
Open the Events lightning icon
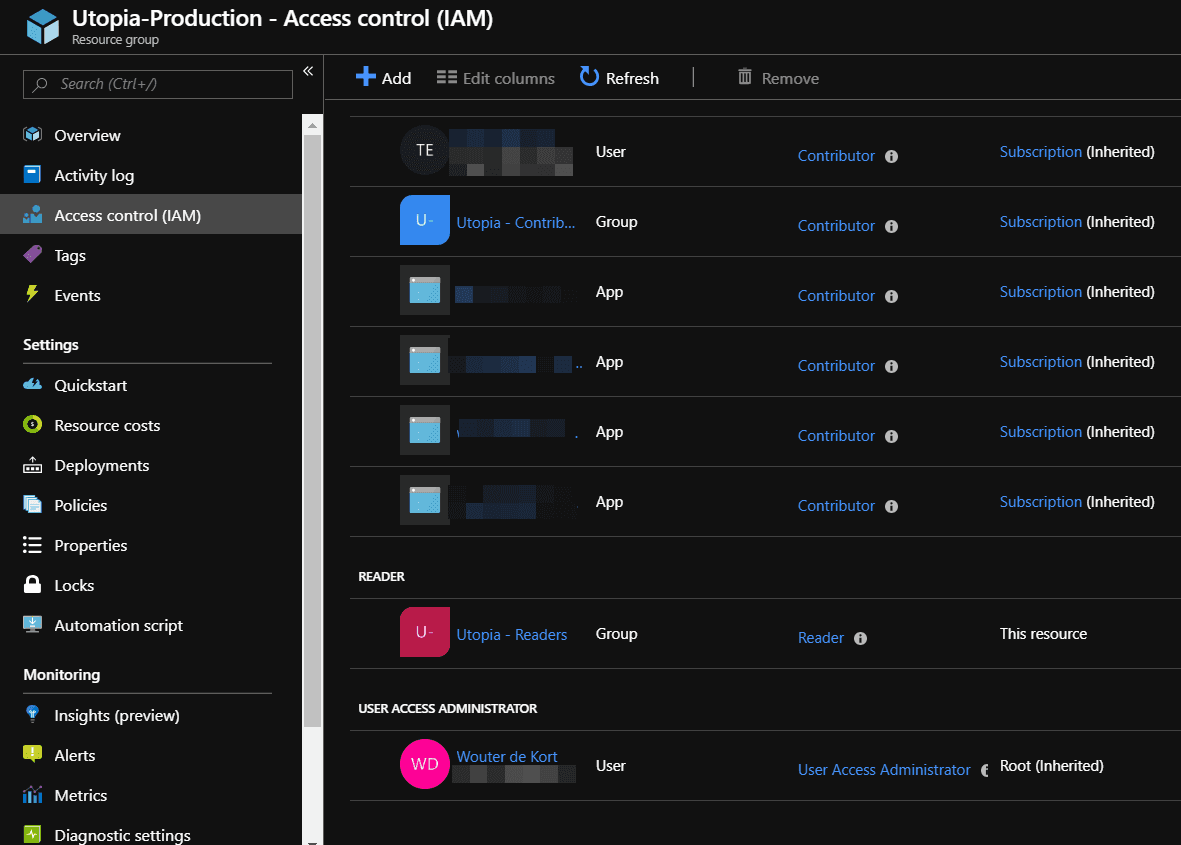[32, 294]
